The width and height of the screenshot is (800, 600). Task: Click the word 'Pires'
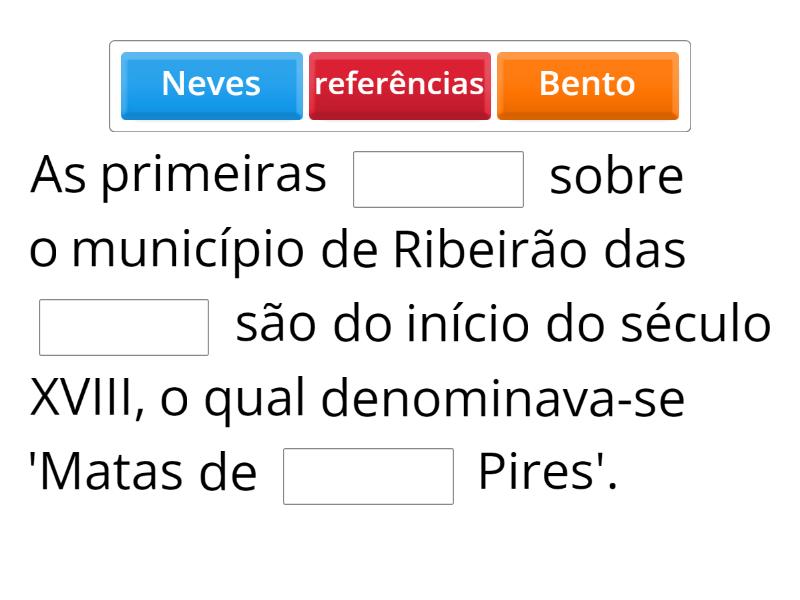[x=547, y=474]
